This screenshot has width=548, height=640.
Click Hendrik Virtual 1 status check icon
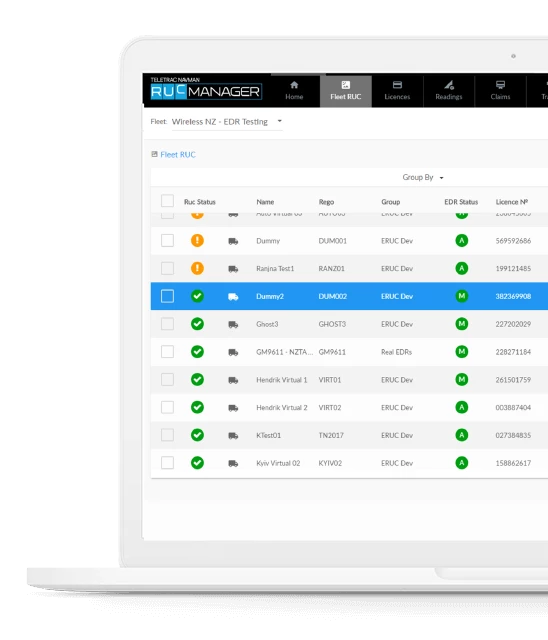pyautogui.click(x=197, y=379)
